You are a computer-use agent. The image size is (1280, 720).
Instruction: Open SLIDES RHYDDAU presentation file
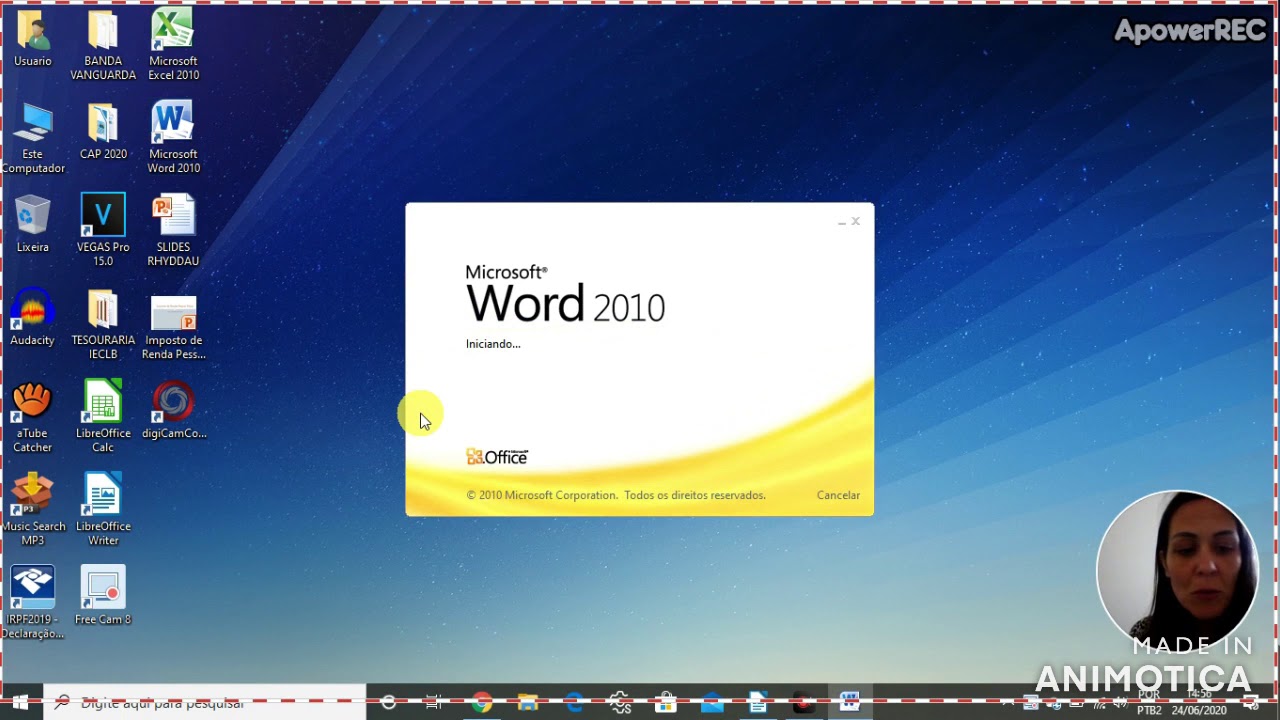click(x=173, y=231)
